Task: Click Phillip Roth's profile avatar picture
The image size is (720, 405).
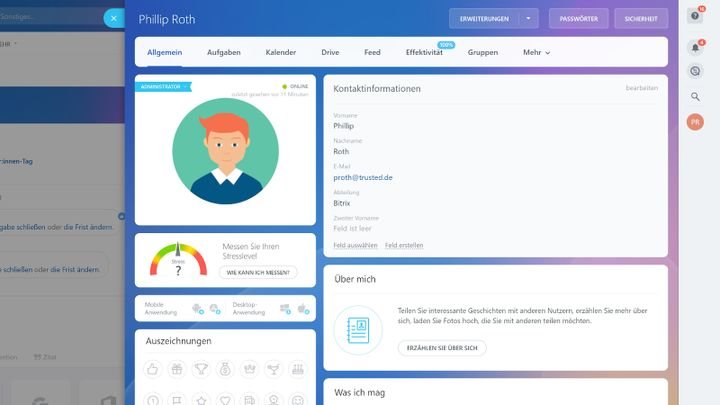Action: coord(226,150)
